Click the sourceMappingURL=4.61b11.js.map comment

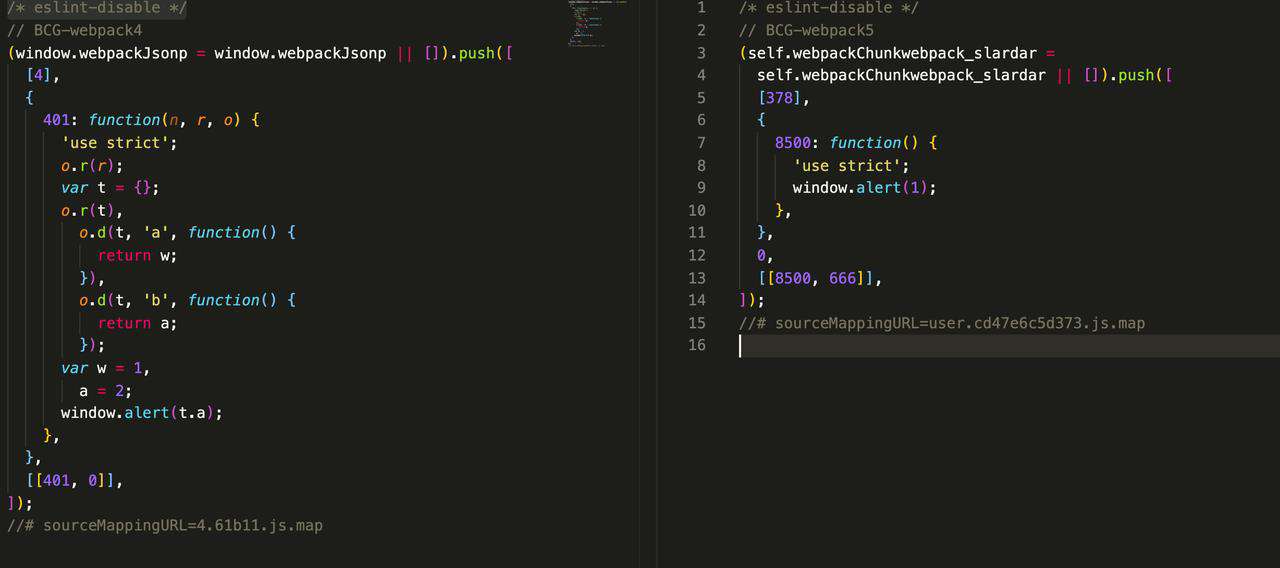pyautogui.click(x=165, y=526)
